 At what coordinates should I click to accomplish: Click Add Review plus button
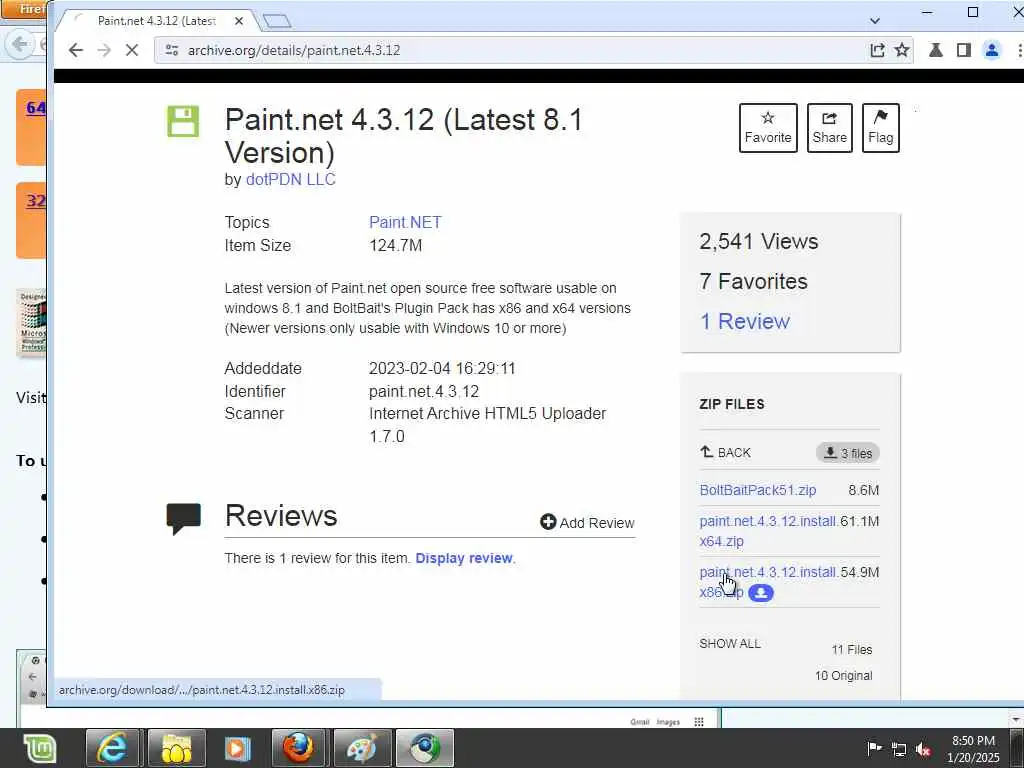coord(587,522)
